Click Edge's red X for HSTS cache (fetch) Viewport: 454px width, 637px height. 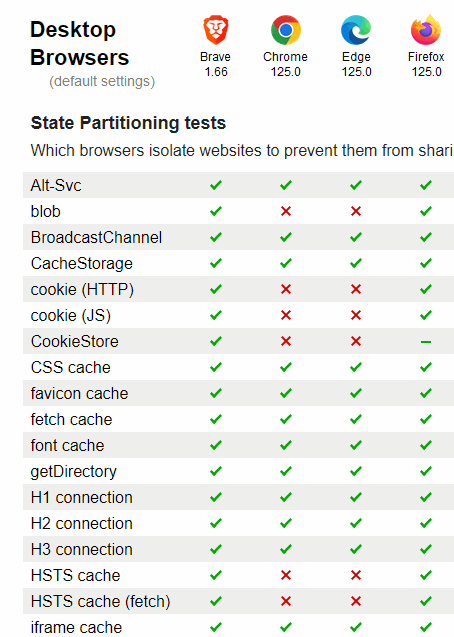[356, 601]
